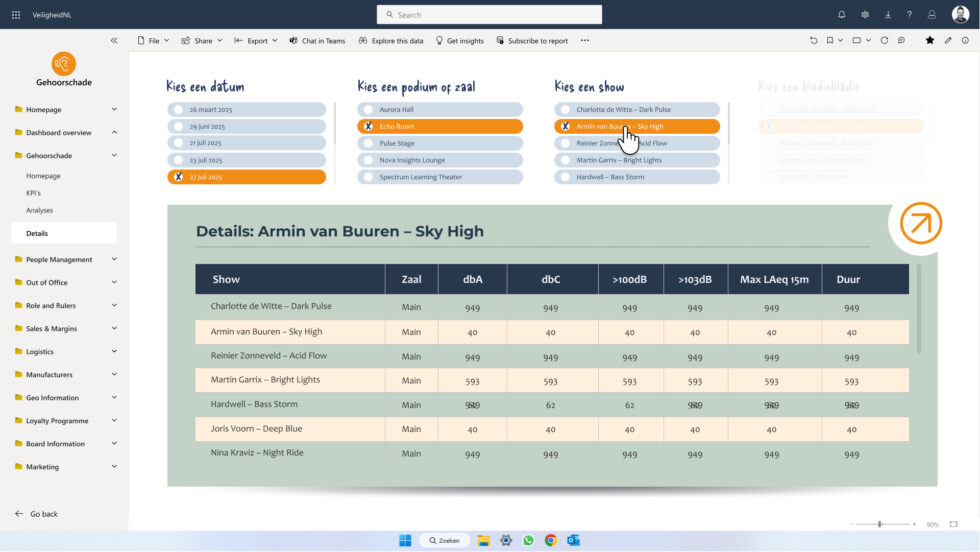Open WhatsApp from the taskbar
This screenshot has height=552, width=980.
(528, 540)
